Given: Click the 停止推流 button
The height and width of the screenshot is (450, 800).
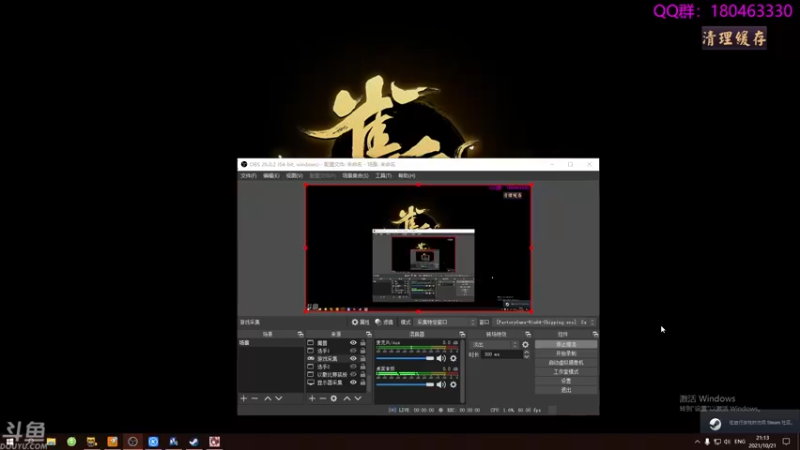Looking at the screenshot, I should tap(566, 344).
